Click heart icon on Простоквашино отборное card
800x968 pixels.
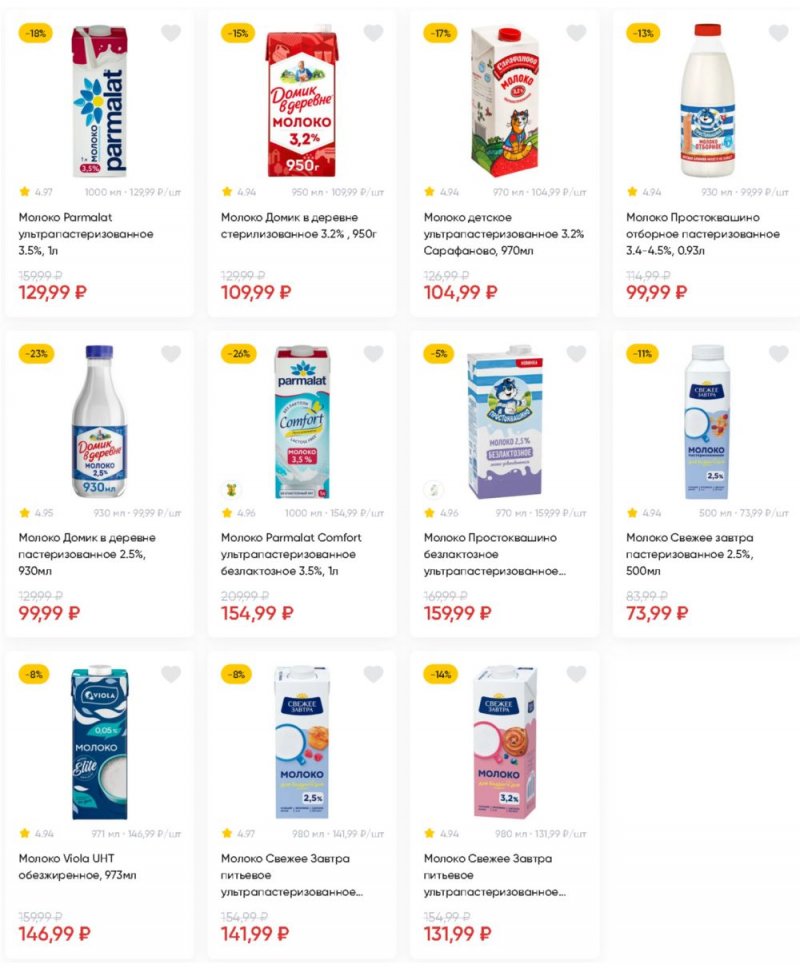click(778, 33)
